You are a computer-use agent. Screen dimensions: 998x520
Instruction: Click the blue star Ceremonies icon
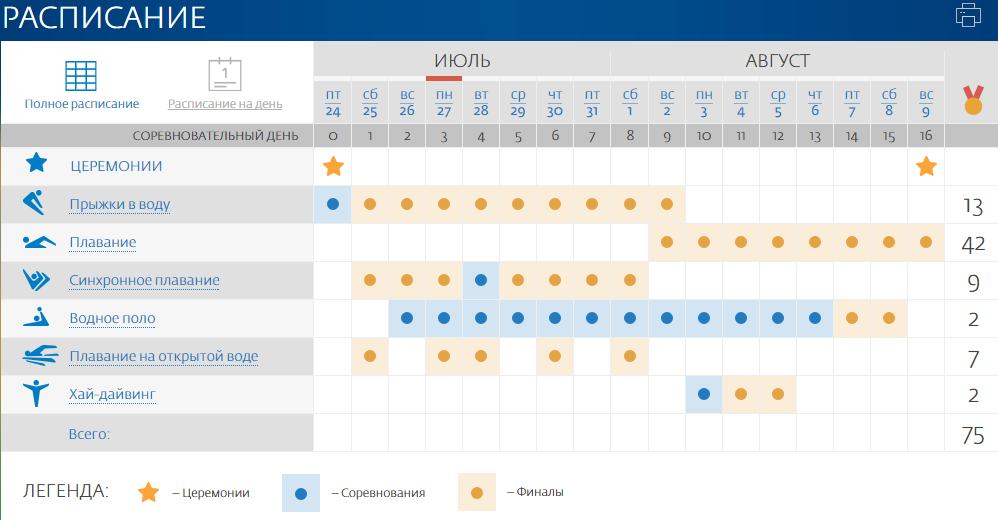tap(36, 163)
